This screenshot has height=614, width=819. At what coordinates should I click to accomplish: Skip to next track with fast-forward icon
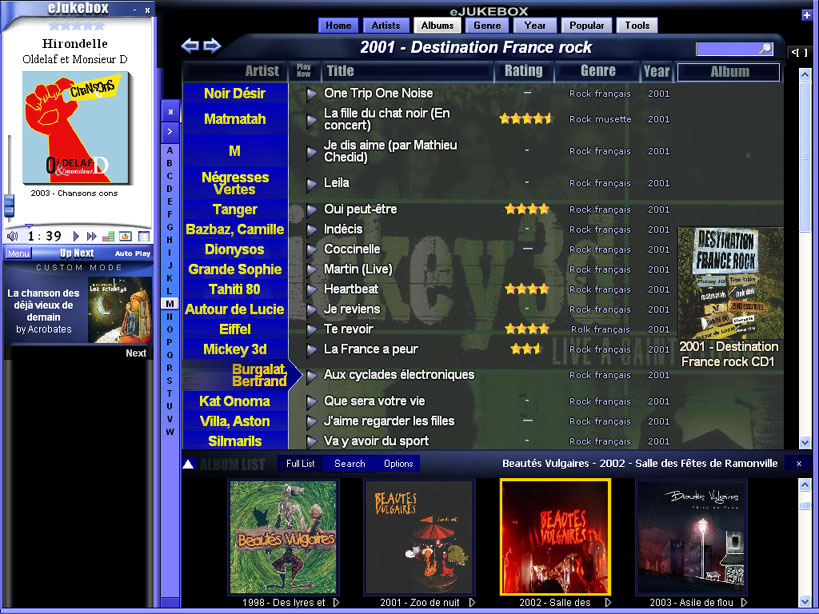click(92, 236)
